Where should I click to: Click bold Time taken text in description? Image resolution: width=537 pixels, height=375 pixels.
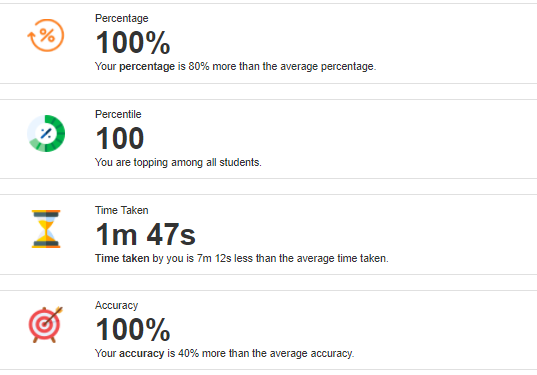tap(122, 258)
